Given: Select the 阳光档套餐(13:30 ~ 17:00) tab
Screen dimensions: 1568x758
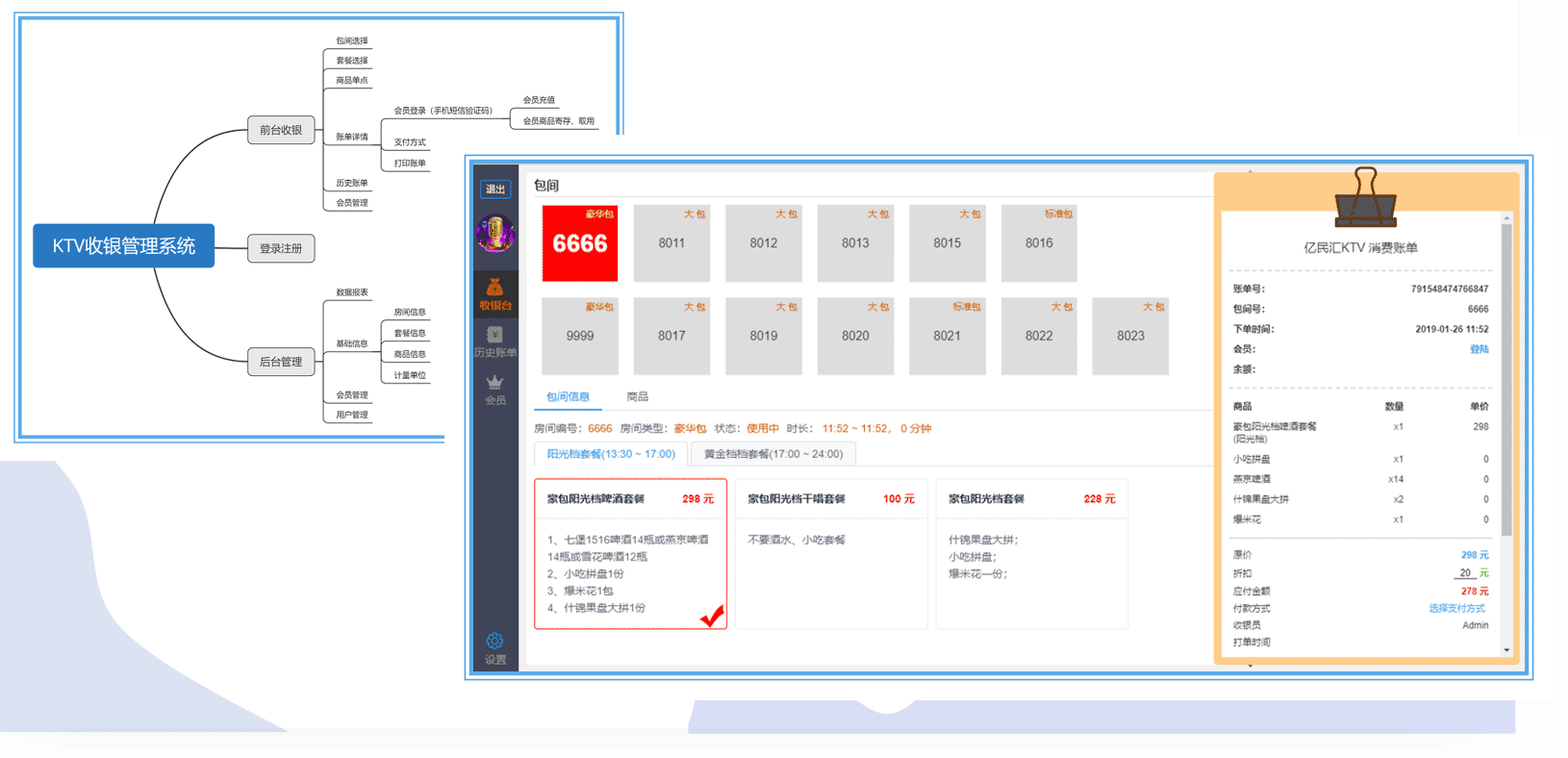Looking at the screenshot, I should pyautogui.click(x=611, y=454).
